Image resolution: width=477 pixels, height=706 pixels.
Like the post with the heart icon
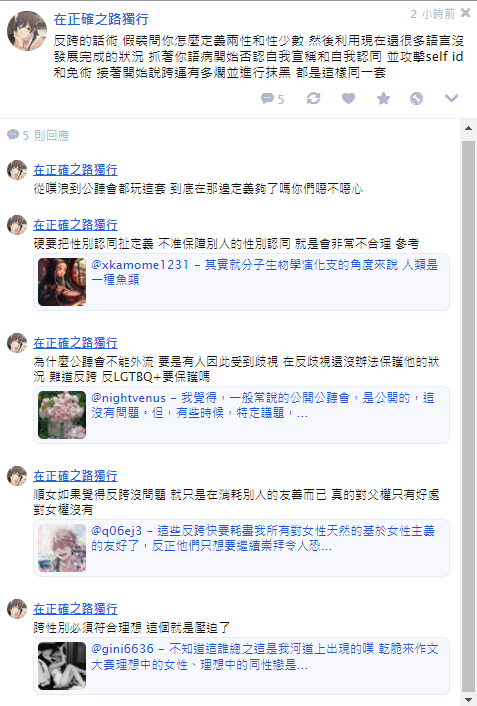[x=348, y=98]
